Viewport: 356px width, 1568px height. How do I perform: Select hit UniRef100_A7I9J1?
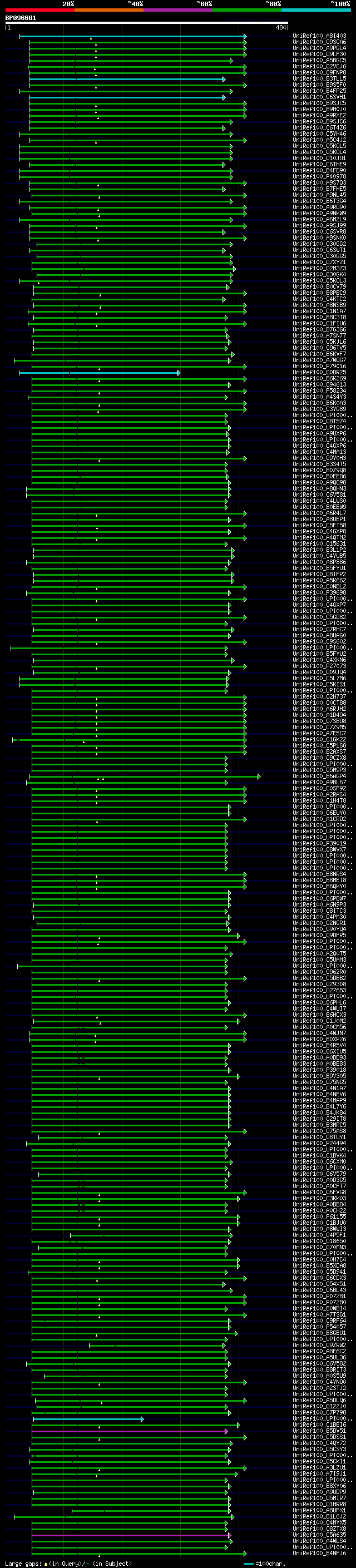tap(319, 1473)
